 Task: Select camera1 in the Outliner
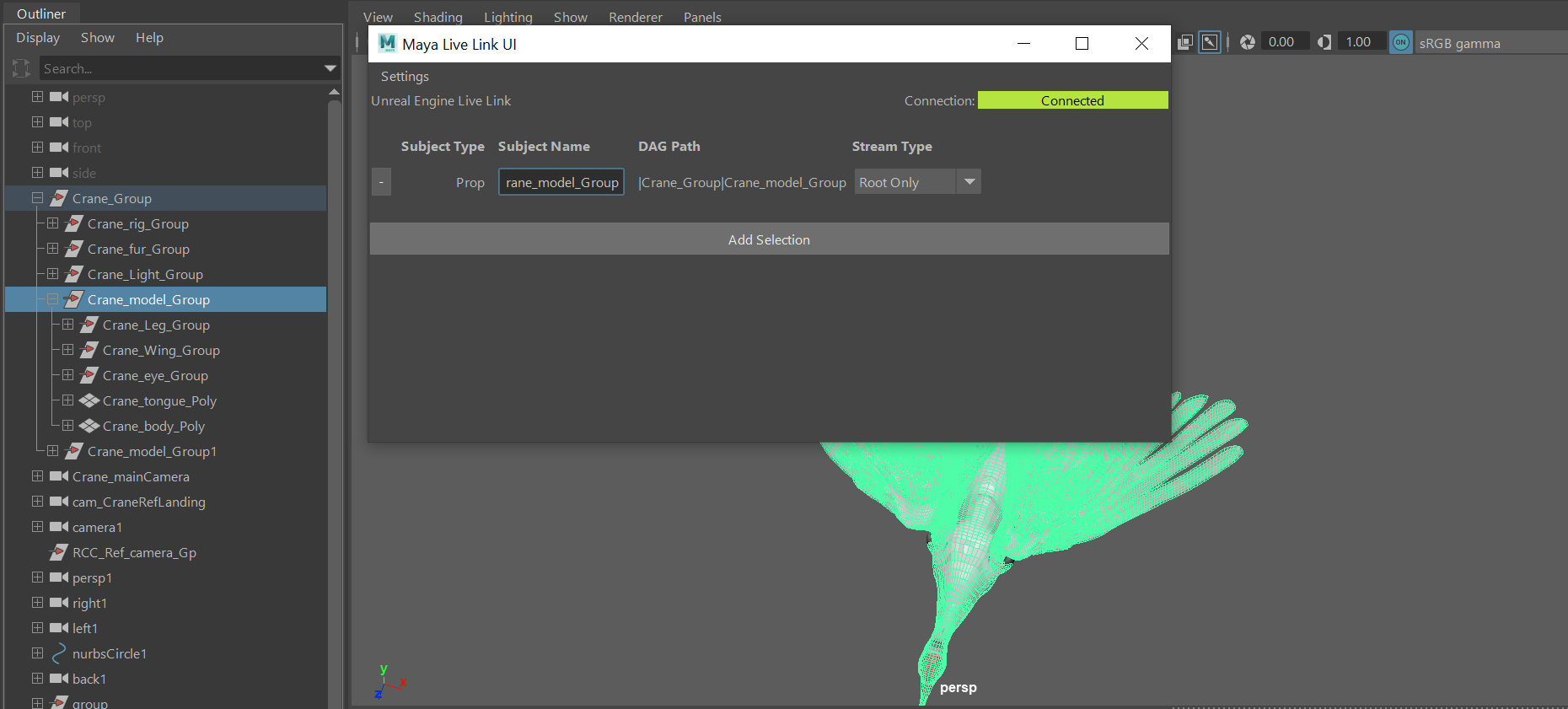[97, 527]
